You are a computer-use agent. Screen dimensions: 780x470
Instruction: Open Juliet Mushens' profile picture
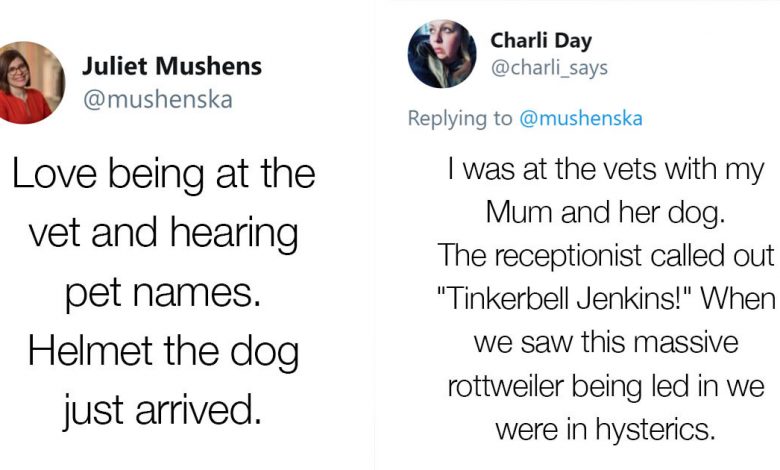click(x=28, y=83)
